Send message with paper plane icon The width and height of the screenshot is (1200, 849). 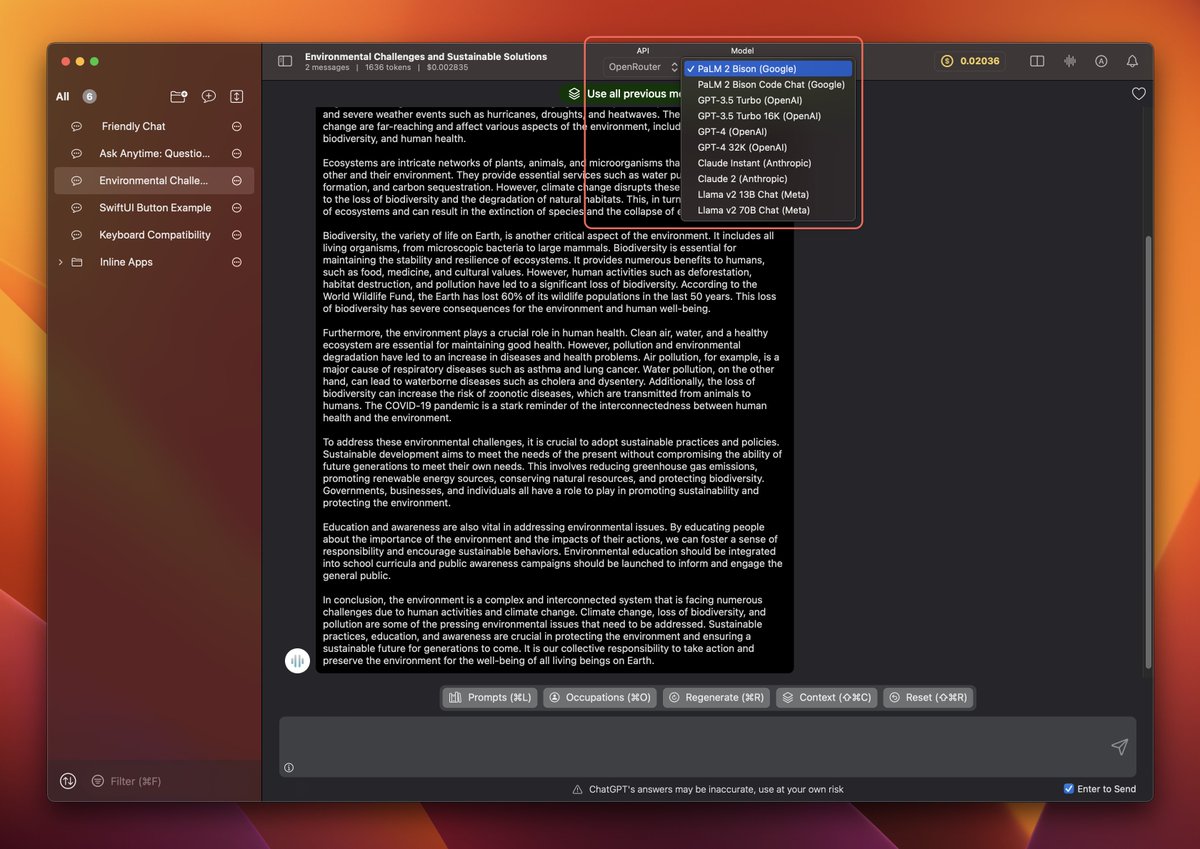pos(1119,747)
